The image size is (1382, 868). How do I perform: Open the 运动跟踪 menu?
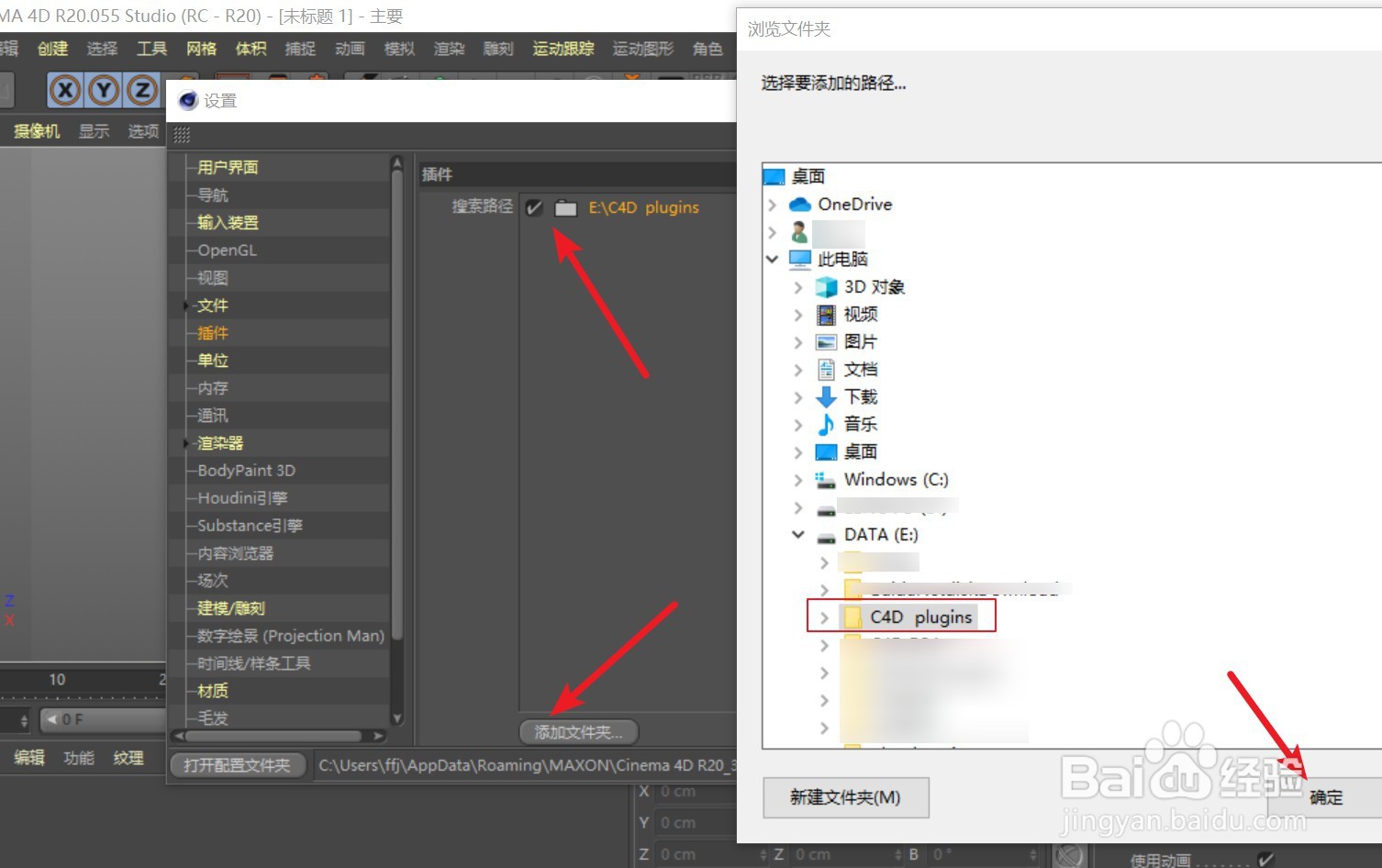(x=563, y=49)
